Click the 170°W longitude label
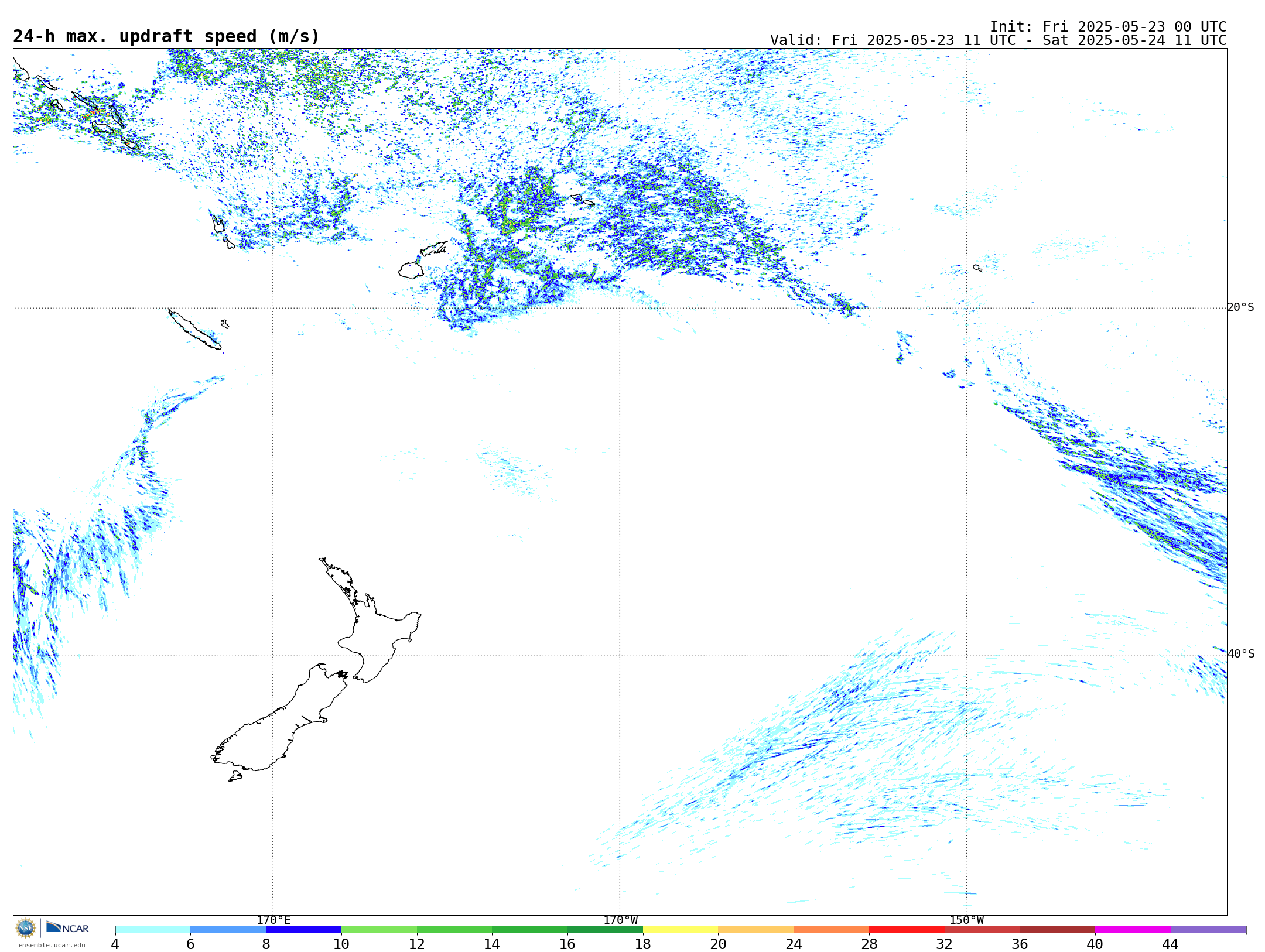The image size is (1265, 952). 620,920
